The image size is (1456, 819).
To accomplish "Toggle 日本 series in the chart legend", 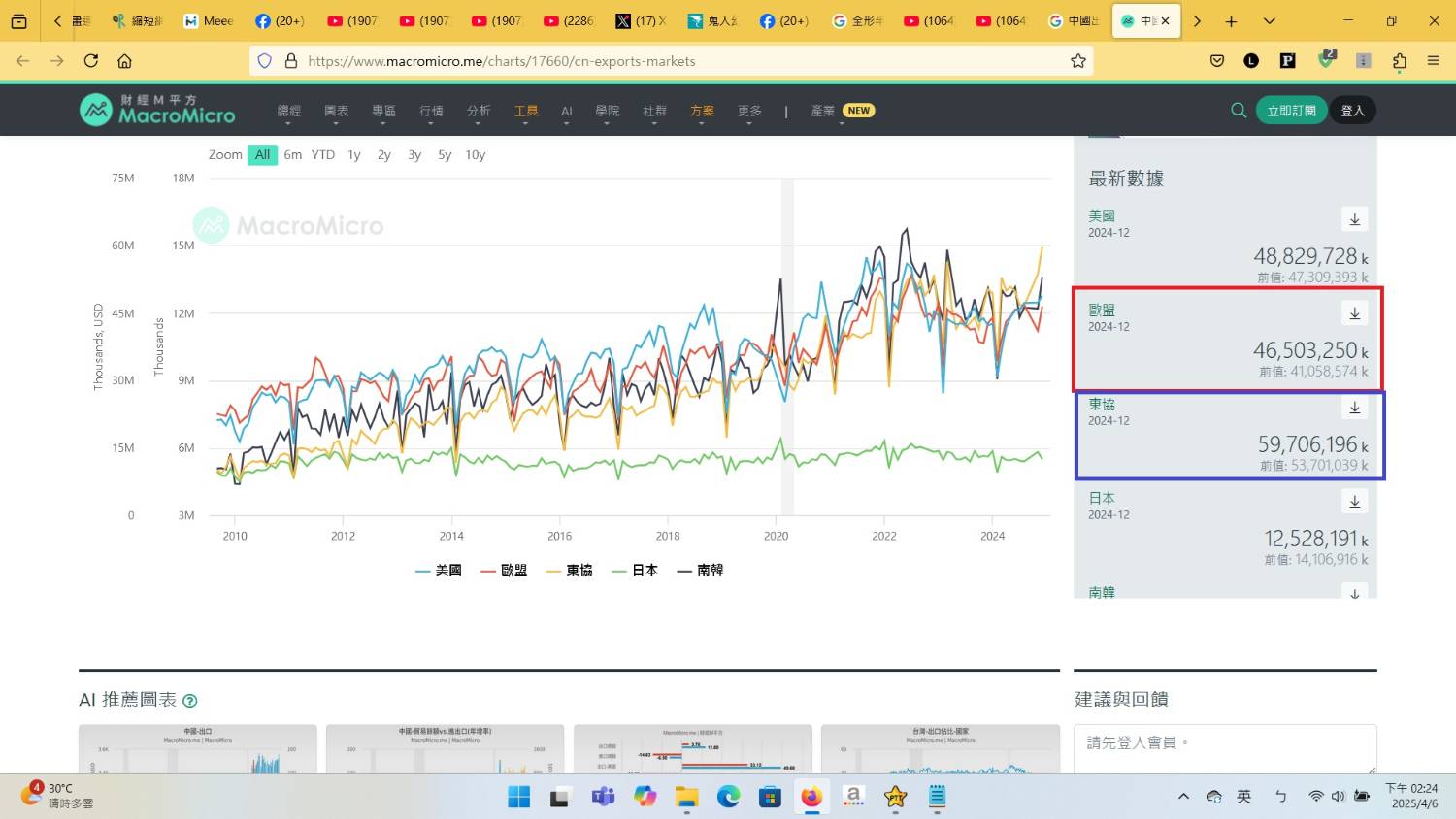I will [635, 571].
